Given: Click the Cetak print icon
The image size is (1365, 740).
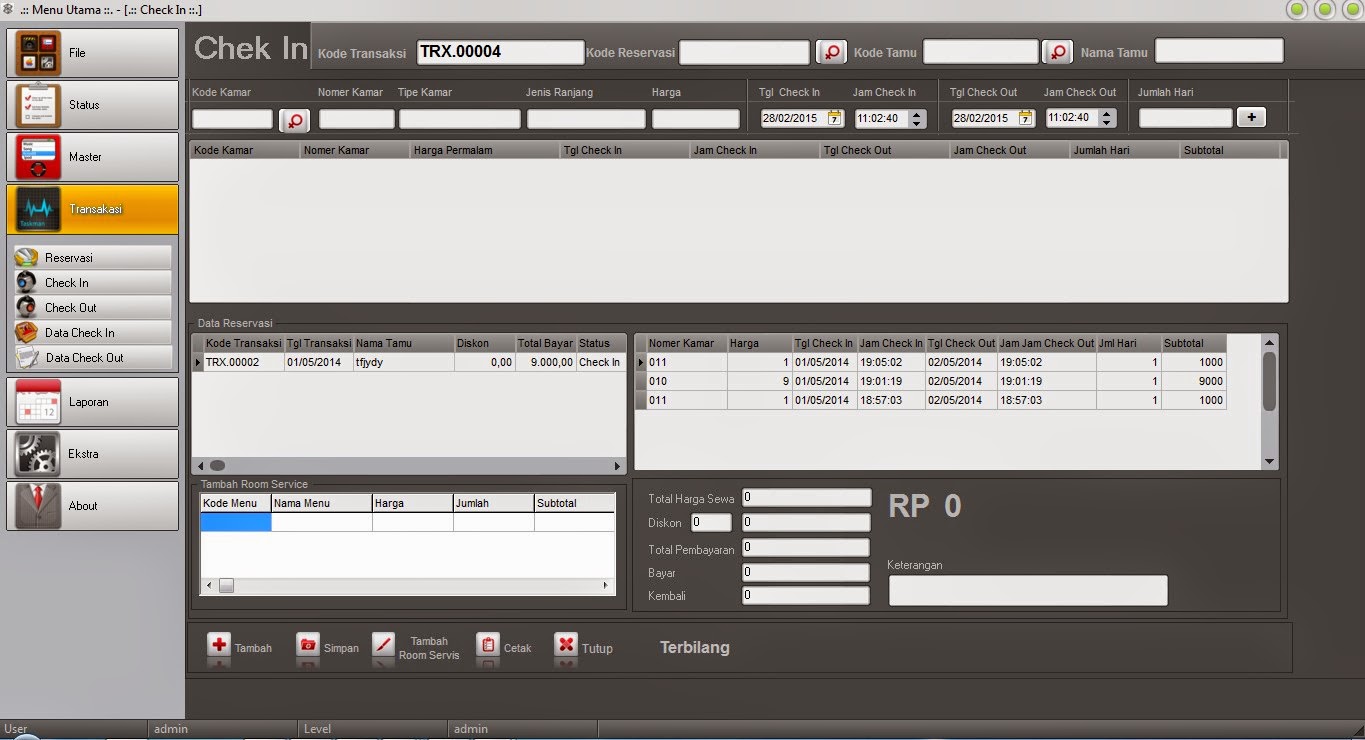Looking at the screenshot, I should 485,647.
